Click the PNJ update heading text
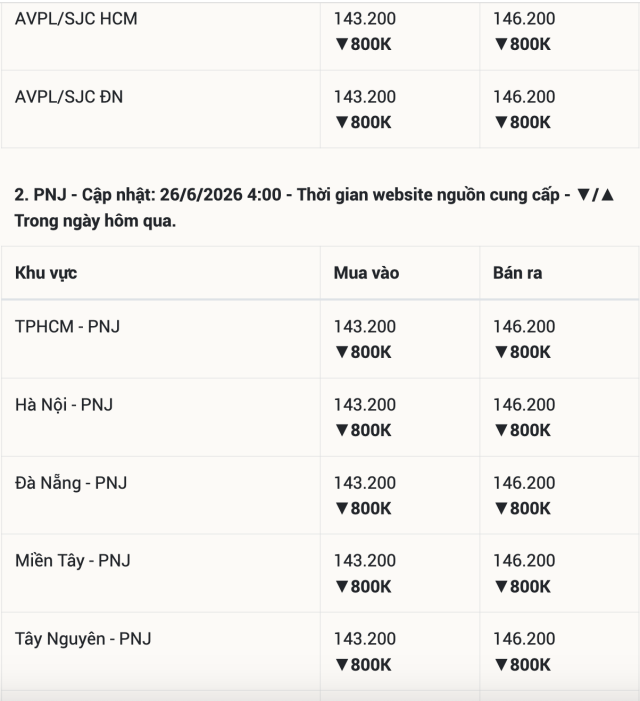Screen dimensions: 640x701 point(314,208)
